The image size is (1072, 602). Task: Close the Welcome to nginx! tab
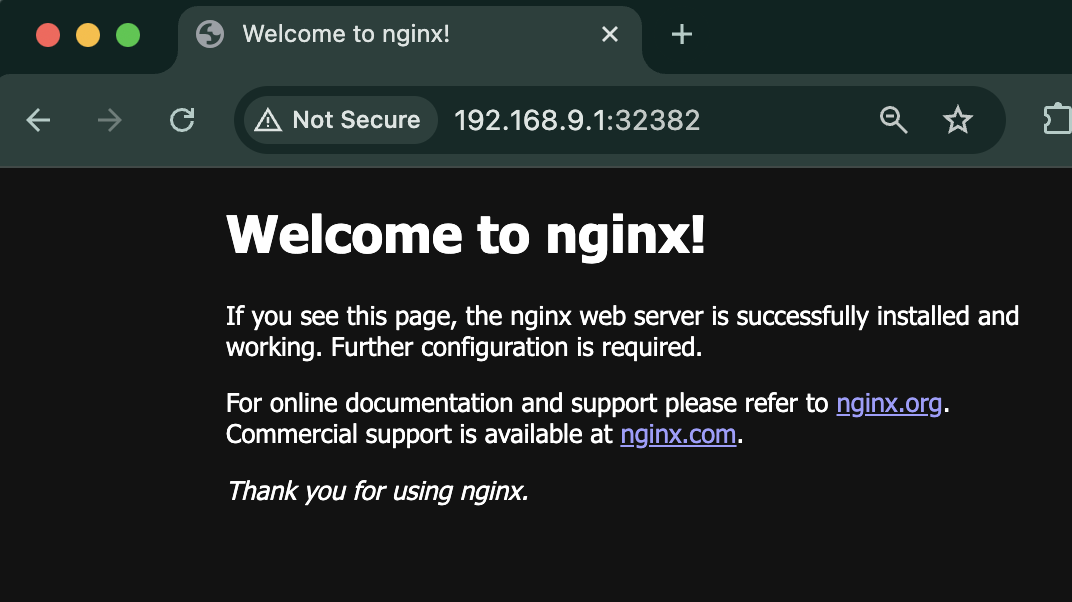pos(610,34)
